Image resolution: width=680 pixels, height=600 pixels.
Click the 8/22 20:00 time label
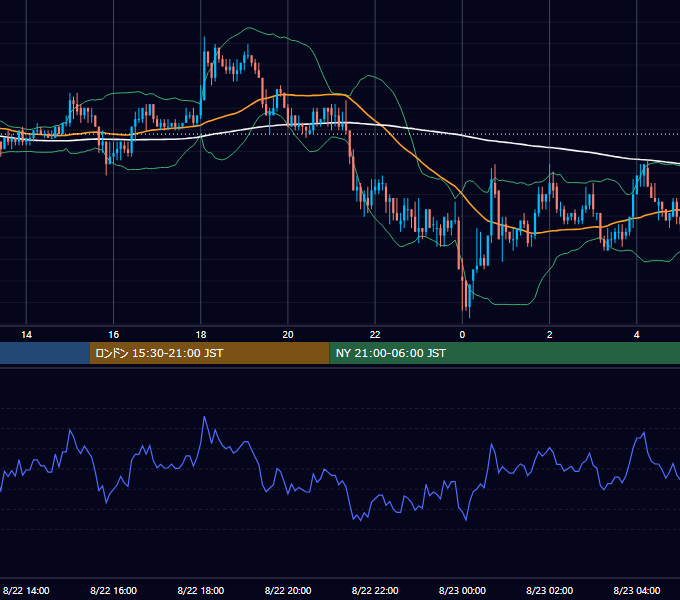pos(288,590)
